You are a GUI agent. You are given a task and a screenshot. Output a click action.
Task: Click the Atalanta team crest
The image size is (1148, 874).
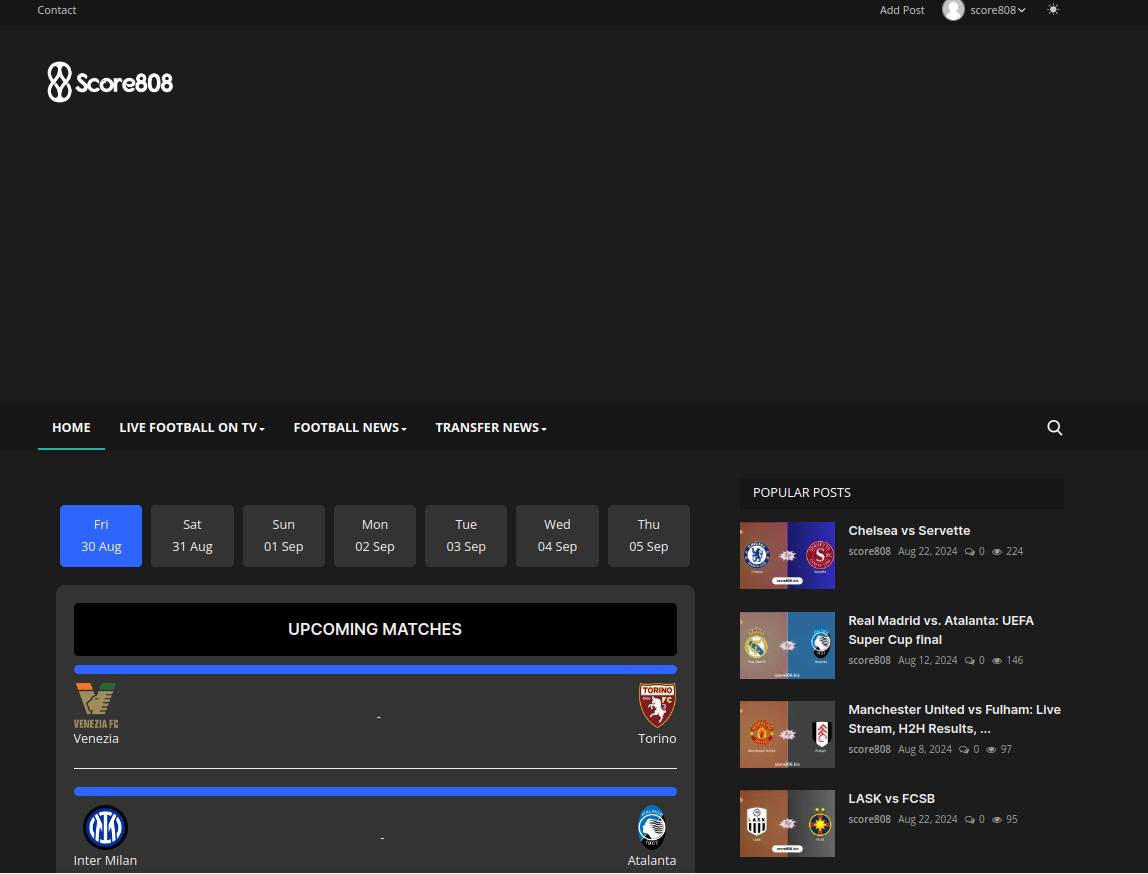pos(651,827)
